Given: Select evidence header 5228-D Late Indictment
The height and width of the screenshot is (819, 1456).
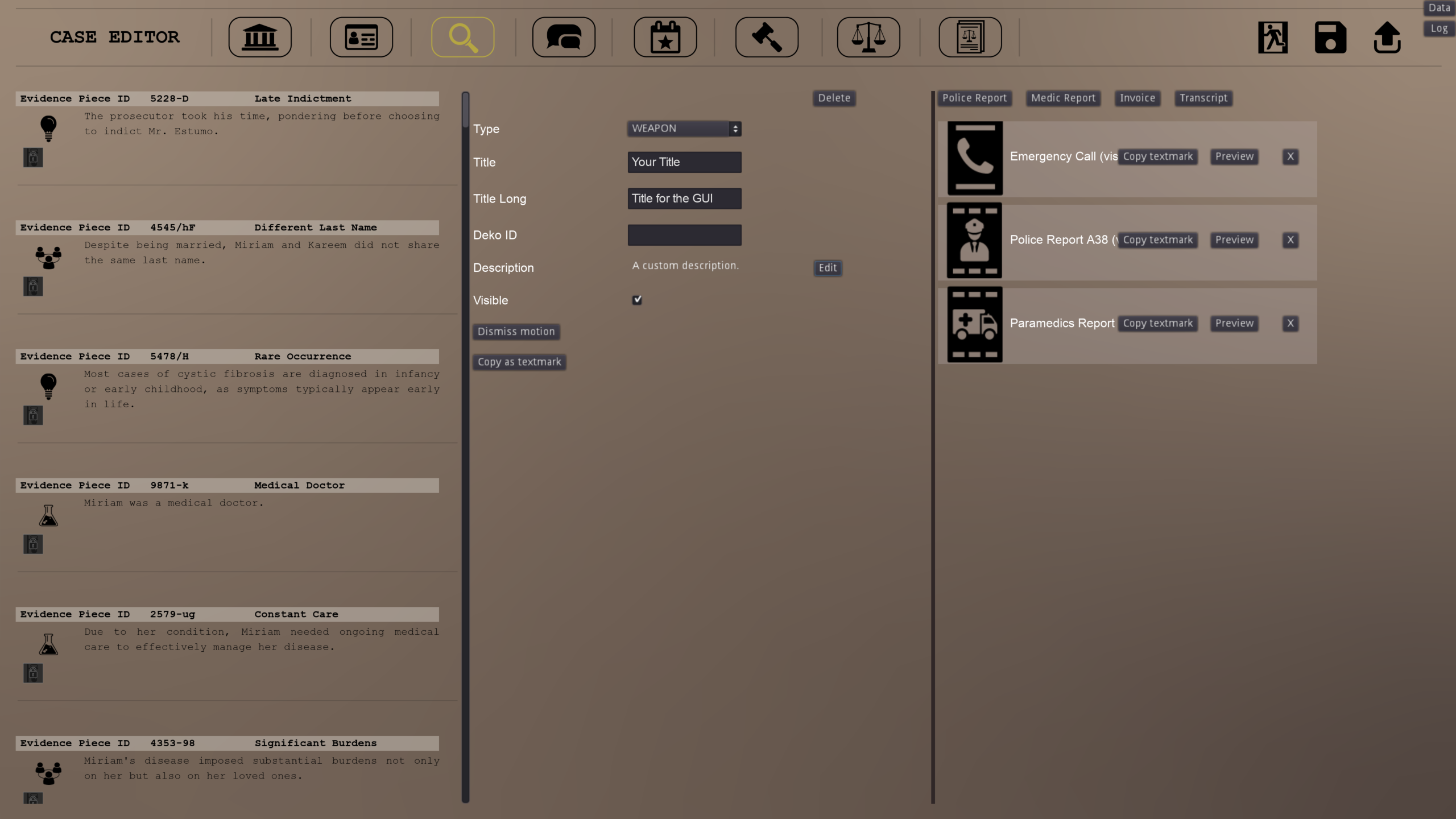Looking at the screenshot, I should coord(227,98).
